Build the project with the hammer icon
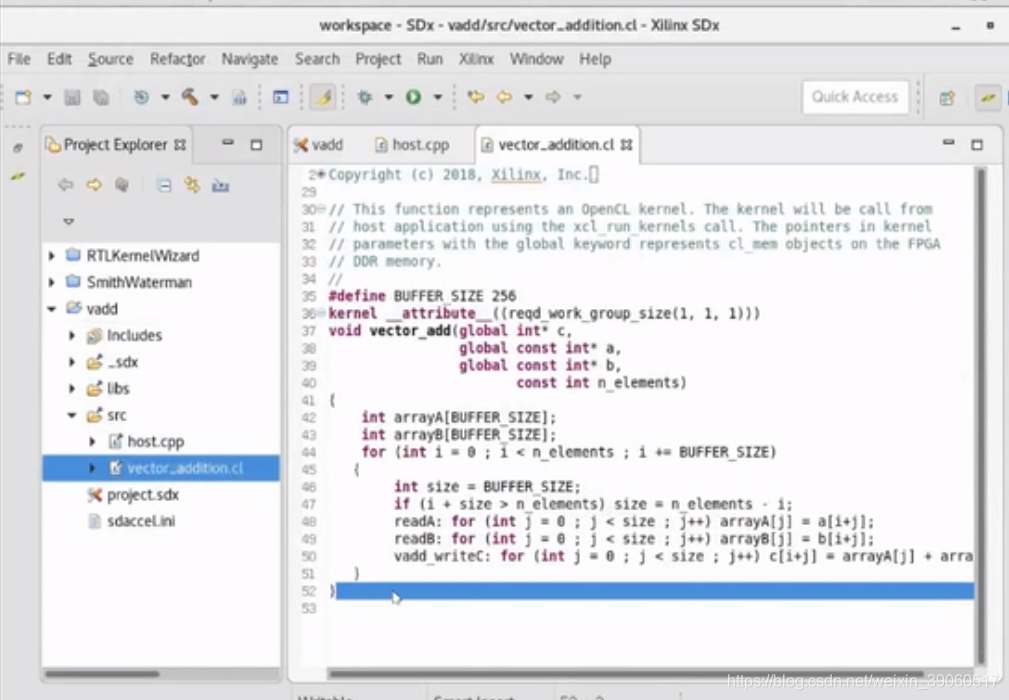The height and width of the screenshot is (700, 1009). pyautogui.click(x=190, y=97)
